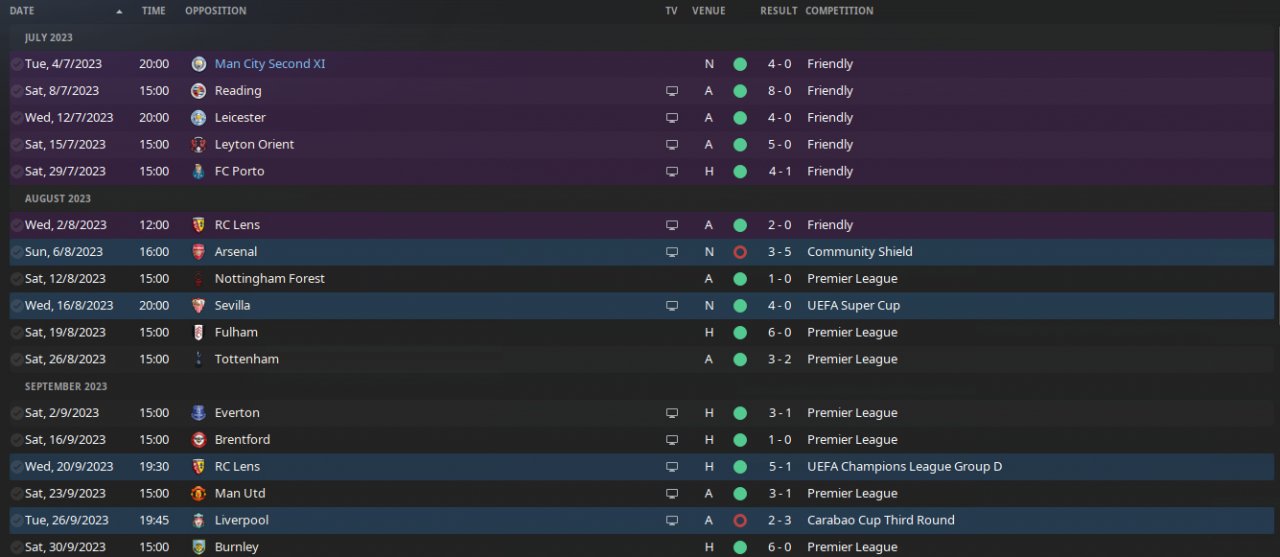This screenshot has width=1280, height=557.
Task: Click the Arsenal club badge icon
Action: coord(199,252)
